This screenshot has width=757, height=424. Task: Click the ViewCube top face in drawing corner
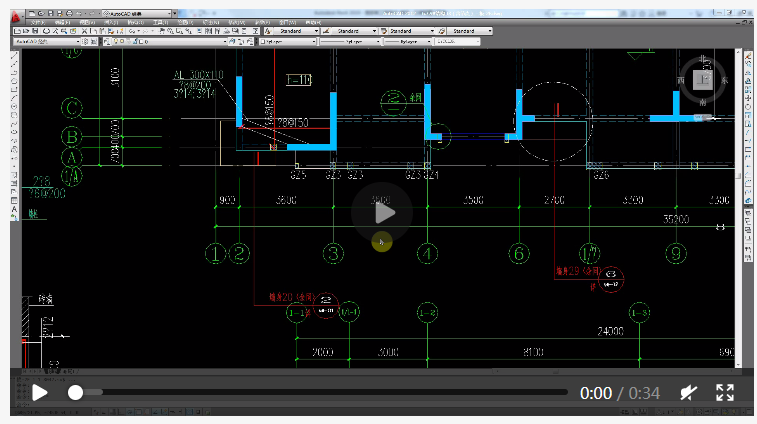(702, 80)
